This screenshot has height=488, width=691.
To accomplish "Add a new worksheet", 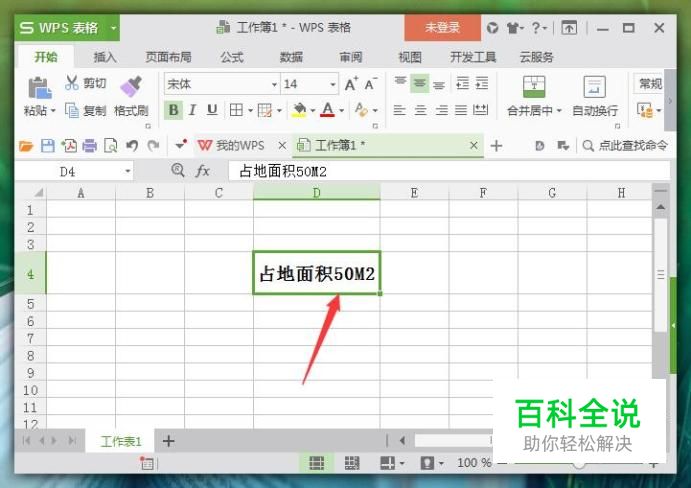I will point(168,441).
